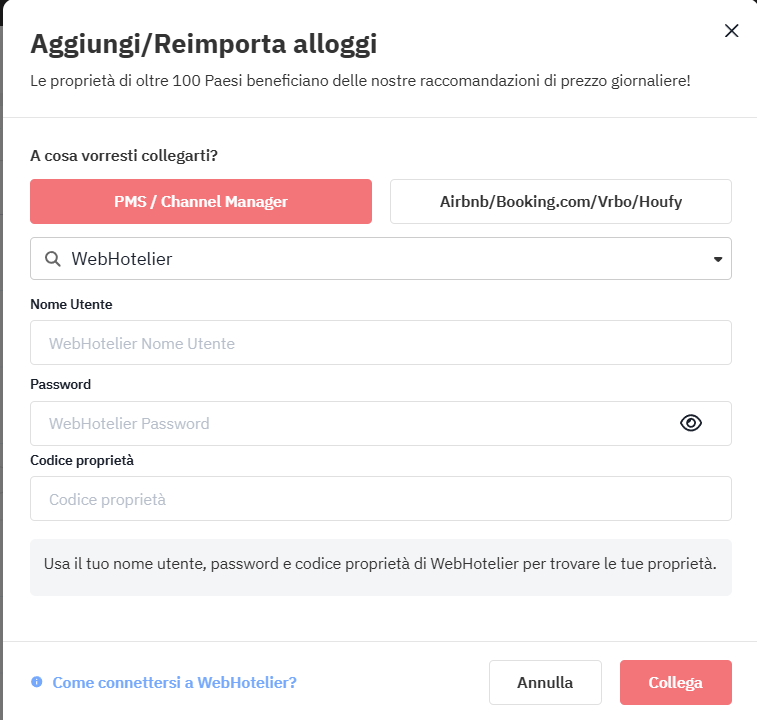
Task: Focus the Codice proprietà input field
Action: tap(380, 499)
